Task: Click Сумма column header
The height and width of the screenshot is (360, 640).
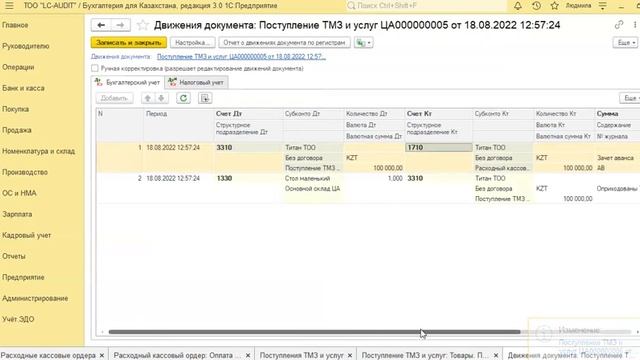Action: 617,113
